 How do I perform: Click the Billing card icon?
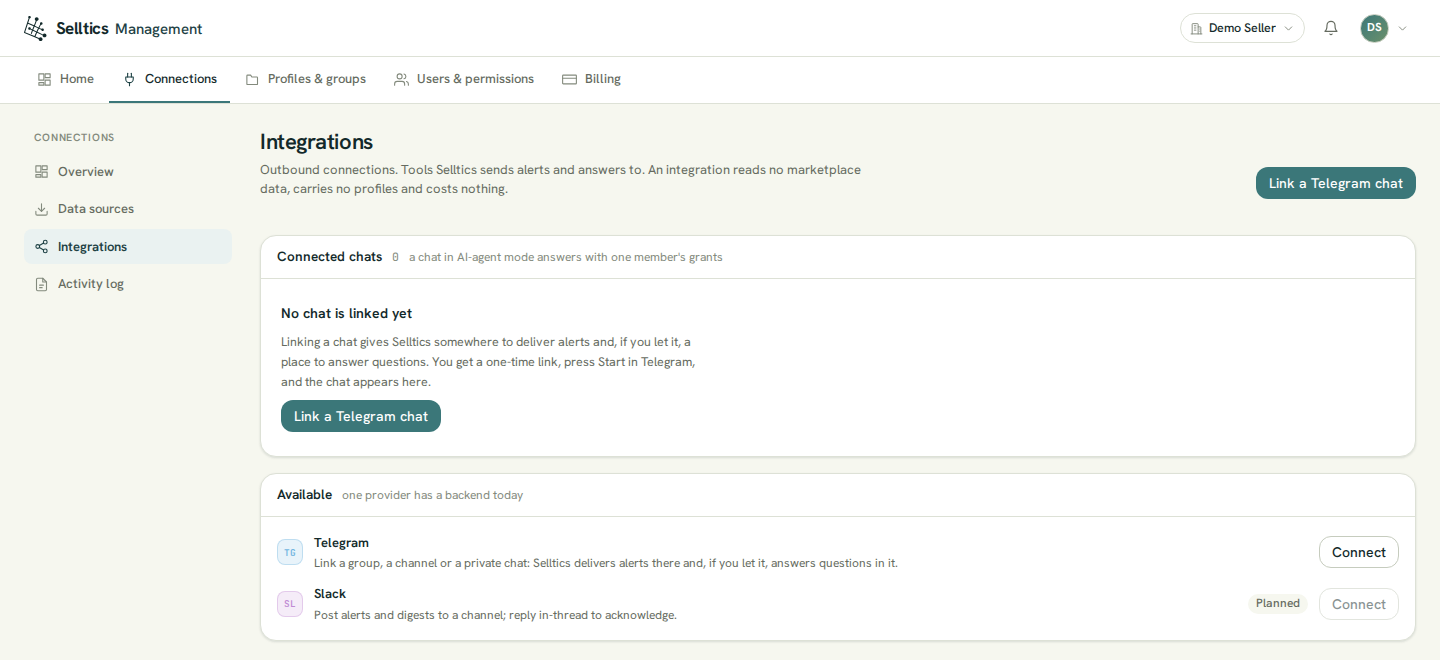569,79
